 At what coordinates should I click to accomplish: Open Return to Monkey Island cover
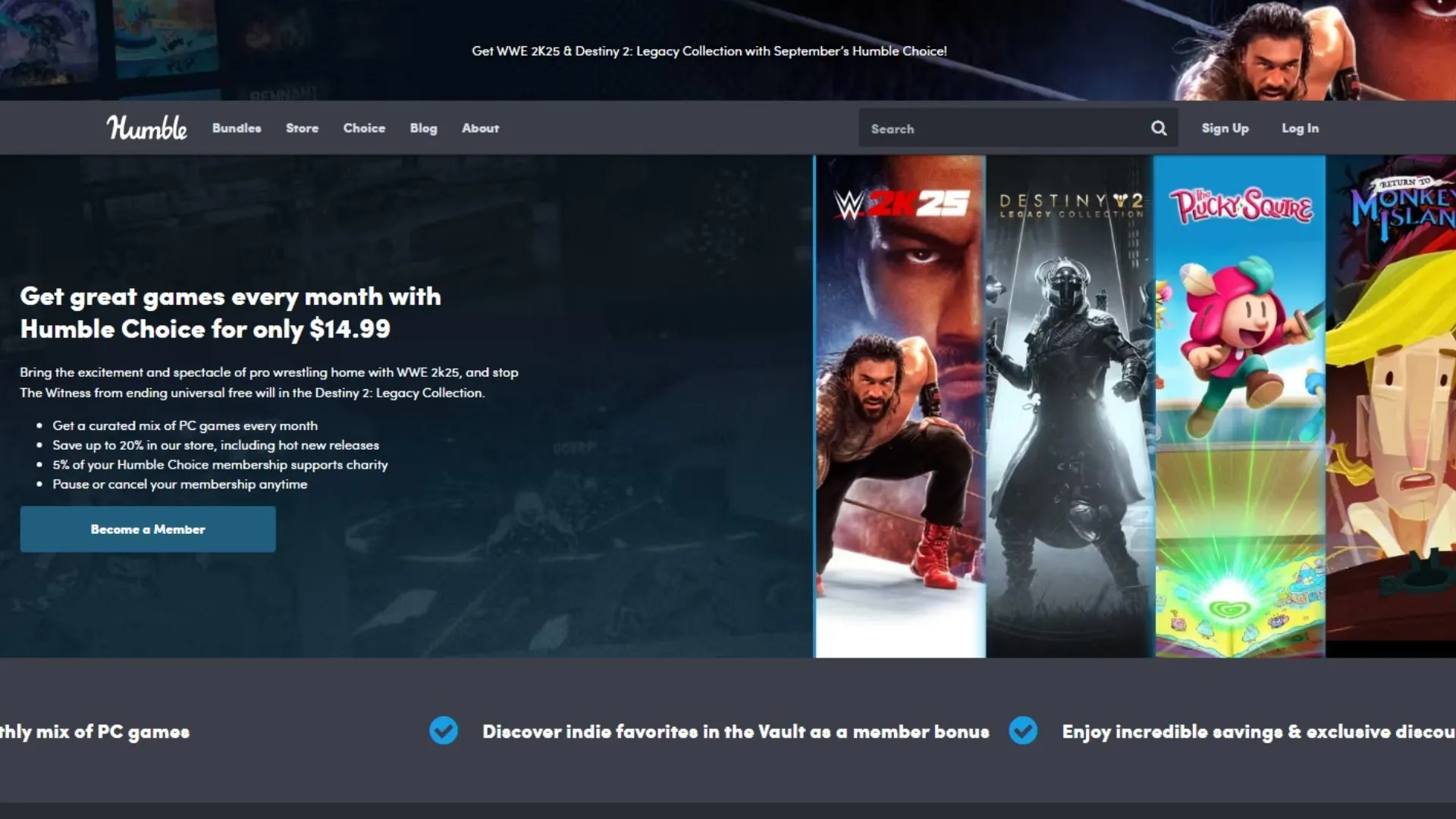point(1392,406)
